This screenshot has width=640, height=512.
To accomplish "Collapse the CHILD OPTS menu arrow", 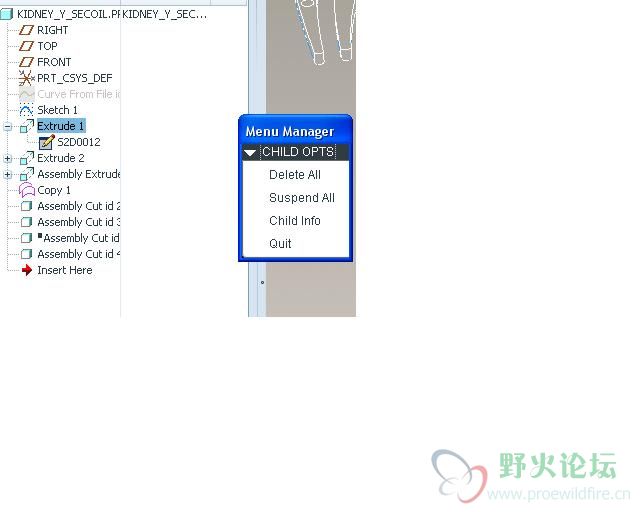I will click(250, 153).
